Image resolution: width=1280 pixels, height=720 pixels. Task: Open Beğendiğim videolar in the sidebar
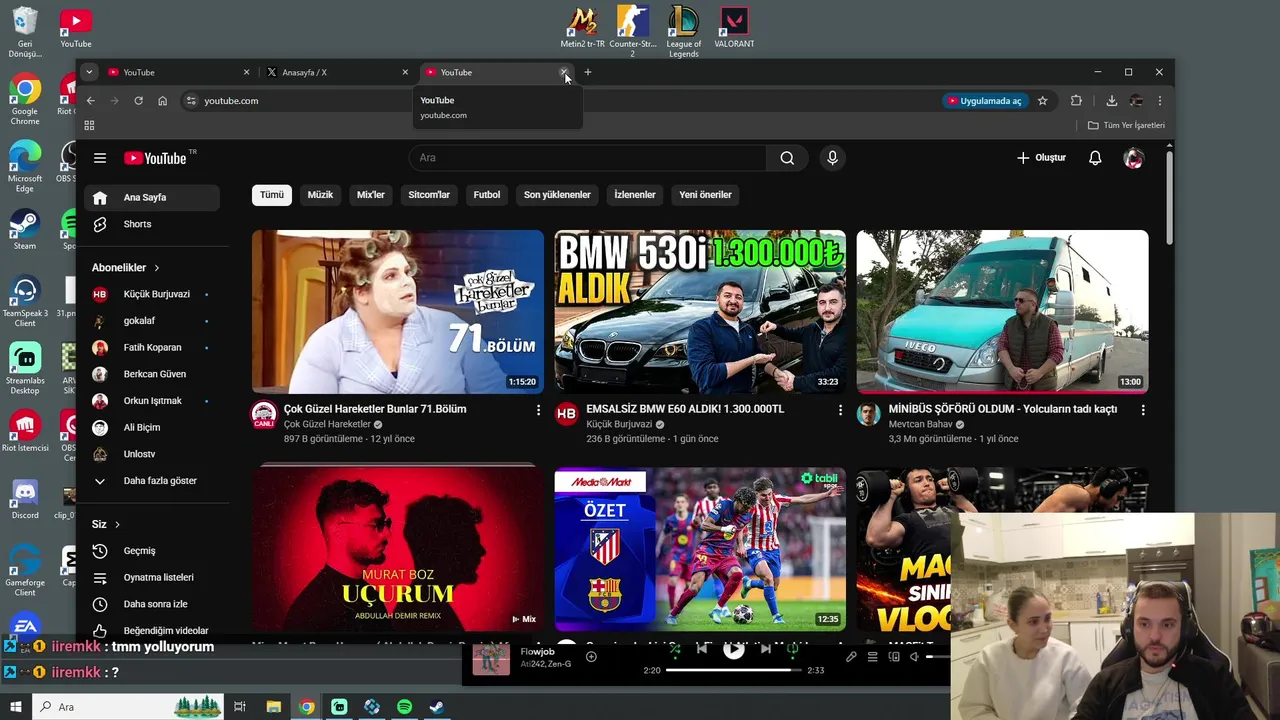(152, 630)
